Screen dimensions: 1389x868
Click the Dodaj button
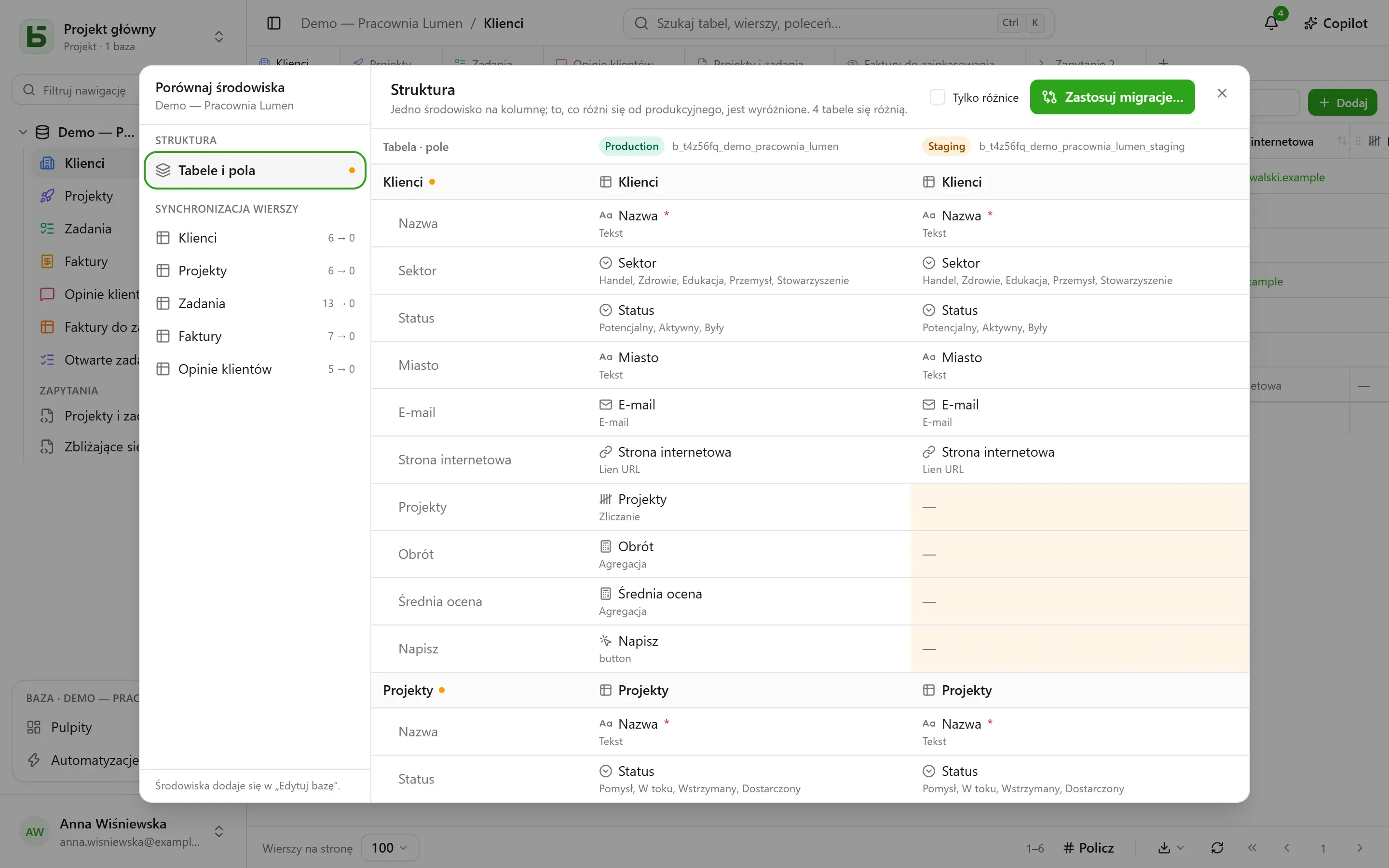1343,103
